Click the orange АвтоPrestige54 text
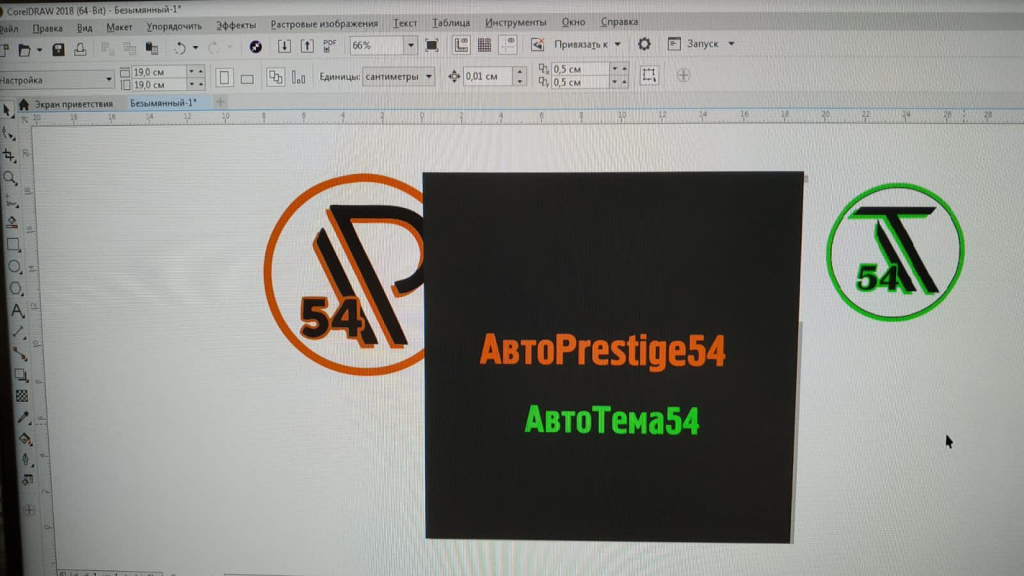The image size is (1024, 576). [x=602, y=351]
